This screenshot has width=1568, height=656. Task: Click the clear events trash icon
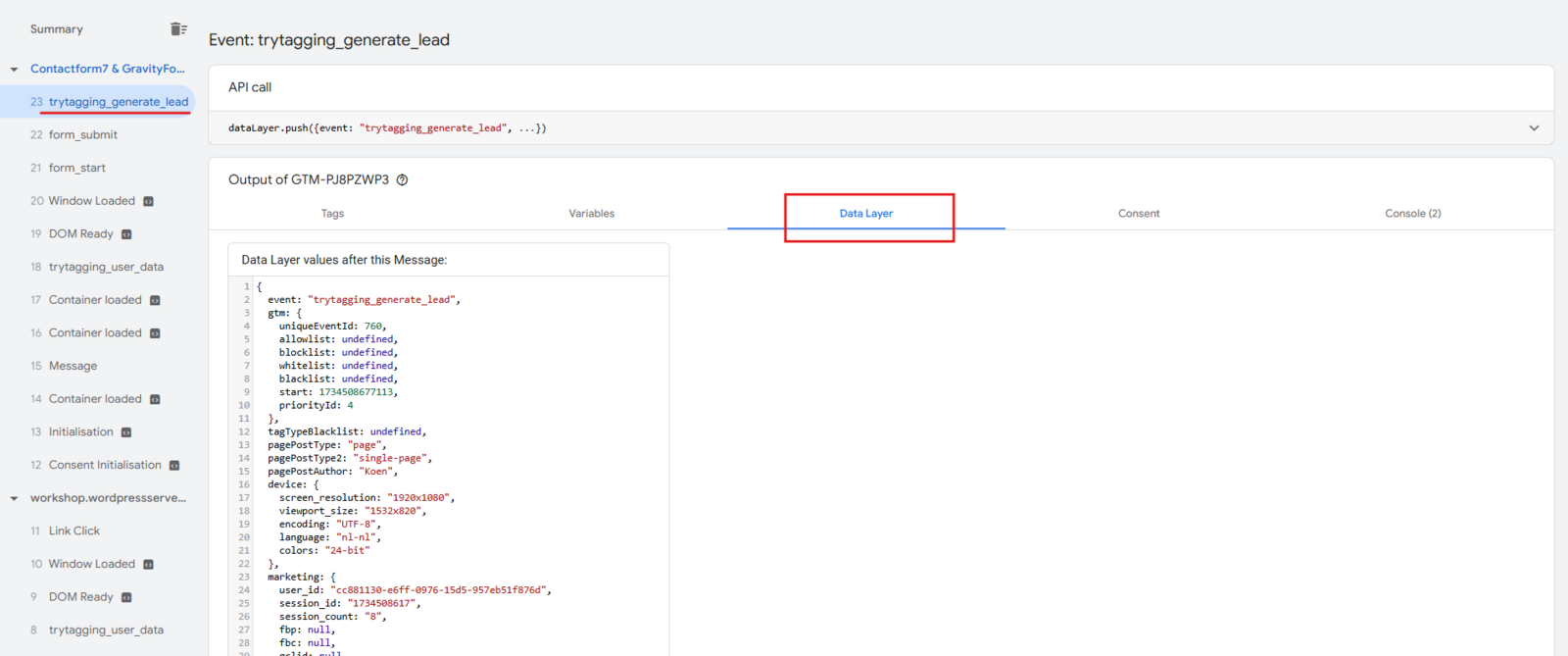pos(178,29)
